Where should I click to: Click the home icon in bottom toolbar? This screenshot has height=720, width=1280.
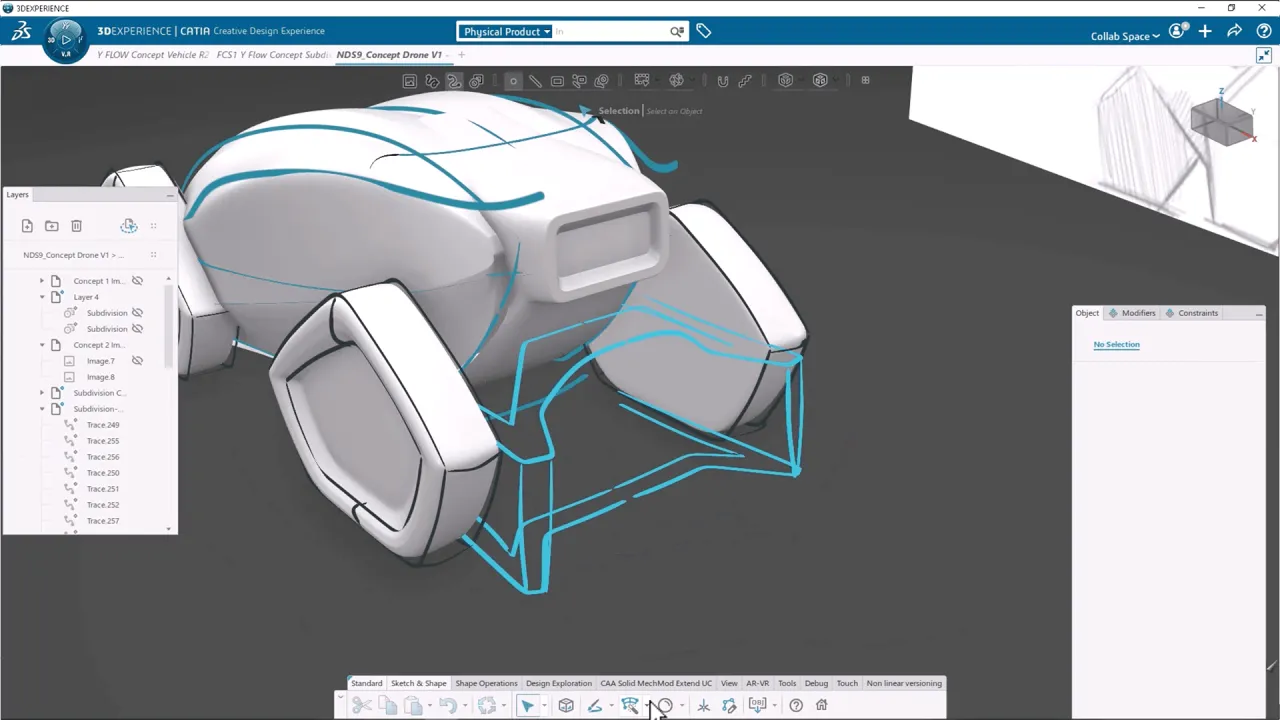coord(821,705)
